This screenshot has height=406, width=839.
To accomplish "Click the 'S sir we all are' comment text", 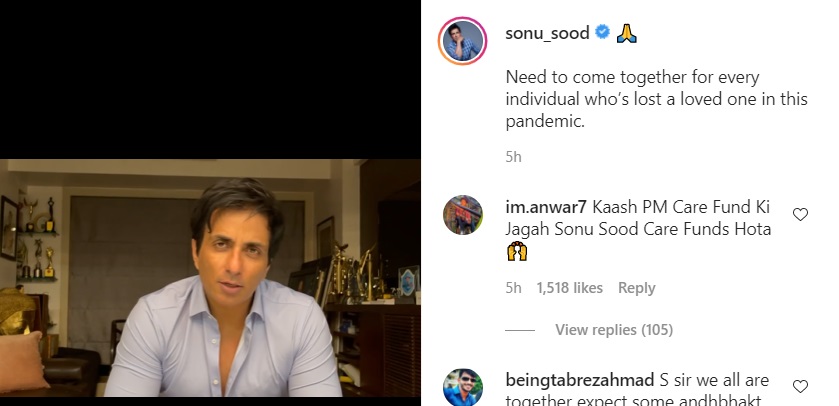I will point(718,381).
